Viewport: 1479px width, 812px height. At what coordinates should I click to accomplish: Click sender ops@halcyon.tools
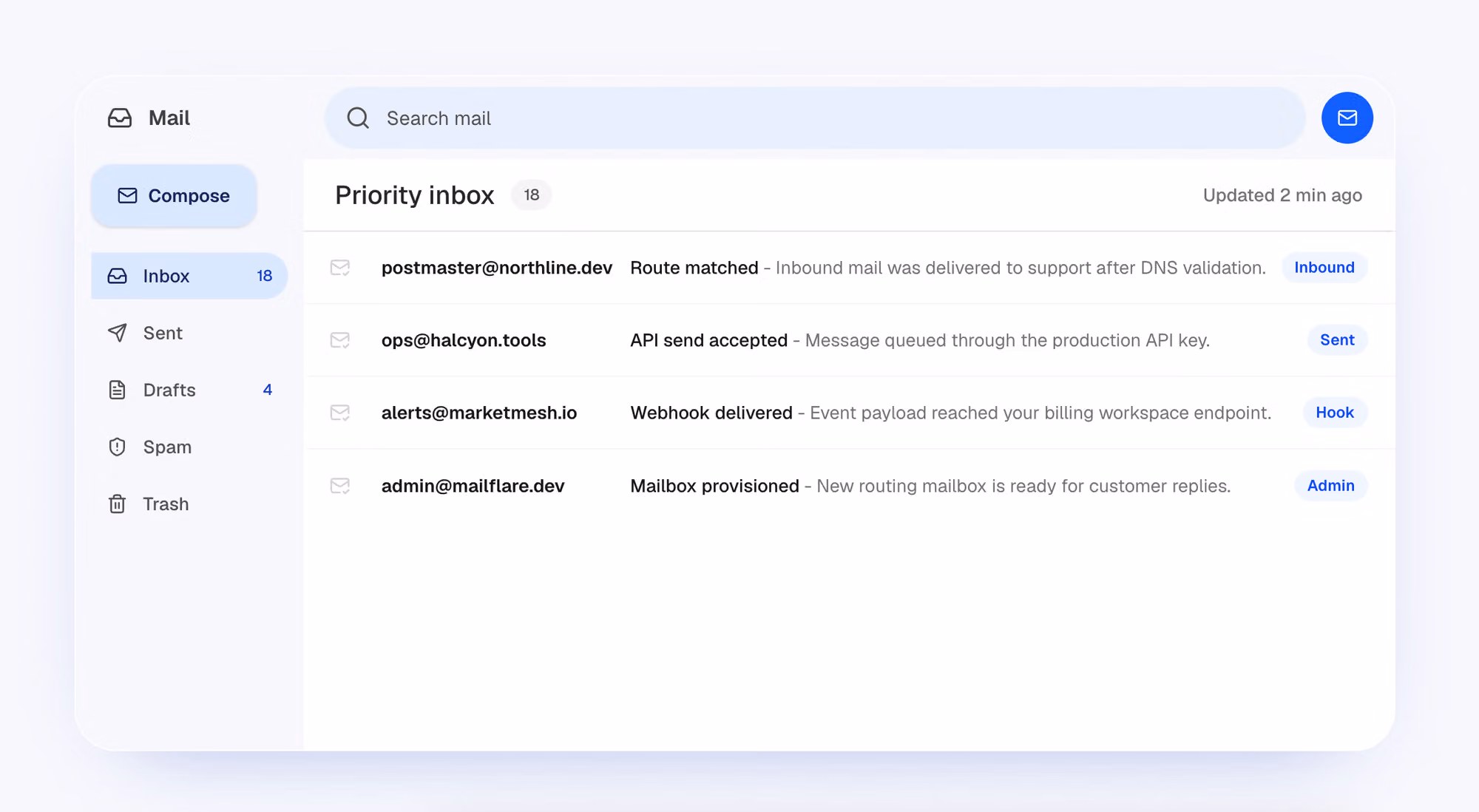click(x=464, y=340)
